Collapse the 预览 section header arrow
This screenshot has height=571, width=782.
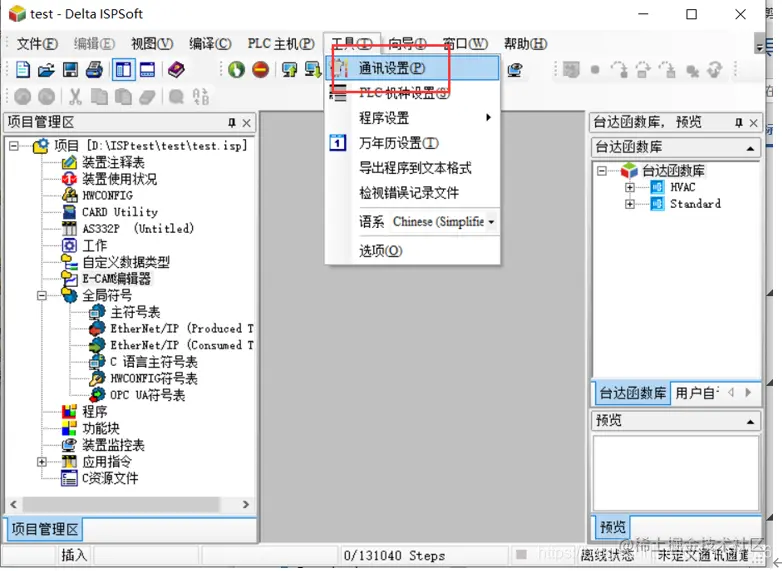pos(750,421)
